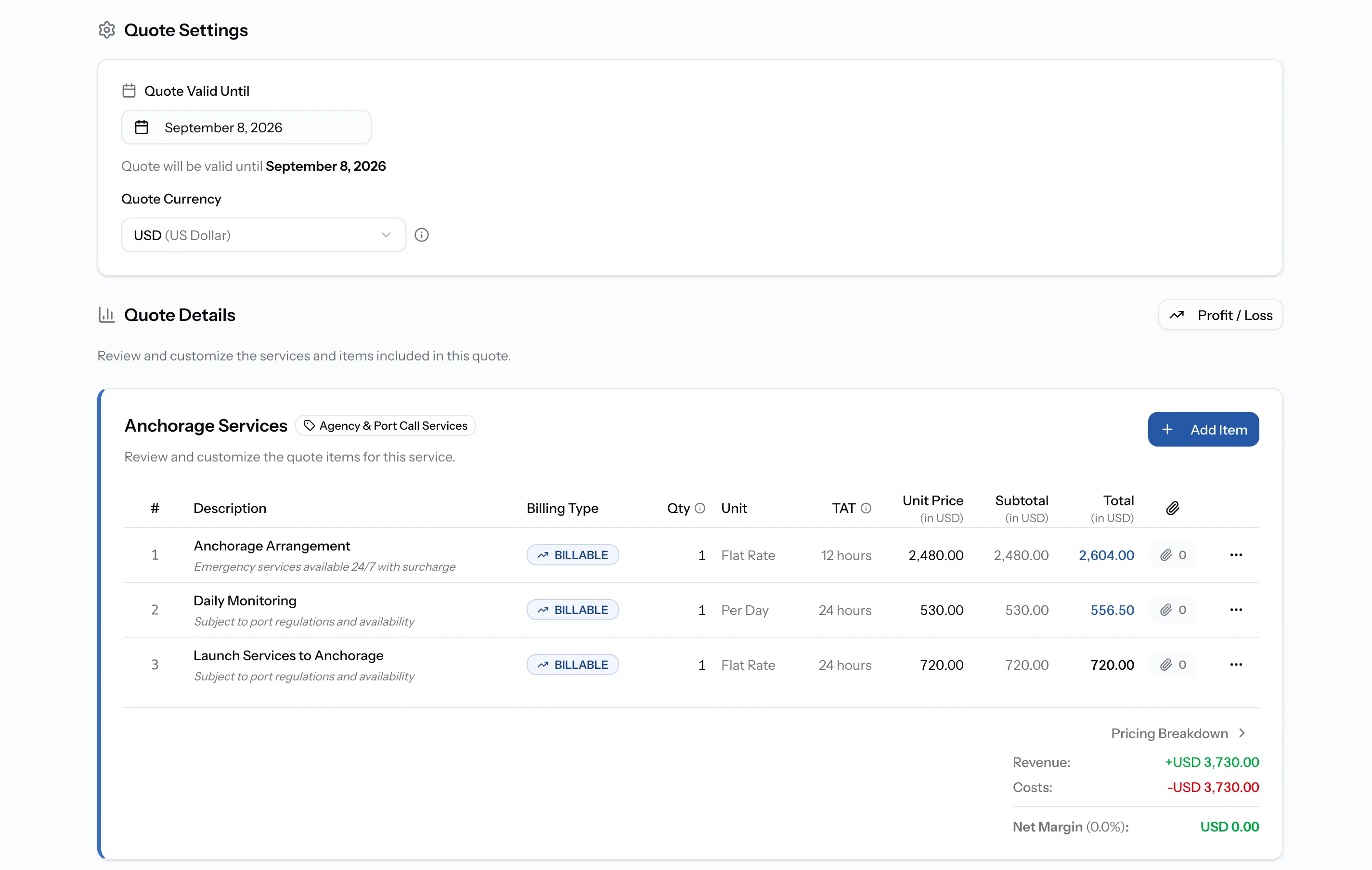Click the USD 0.00 net margin value
Screen dimensions: 1372x870
tap(1230, 826)
